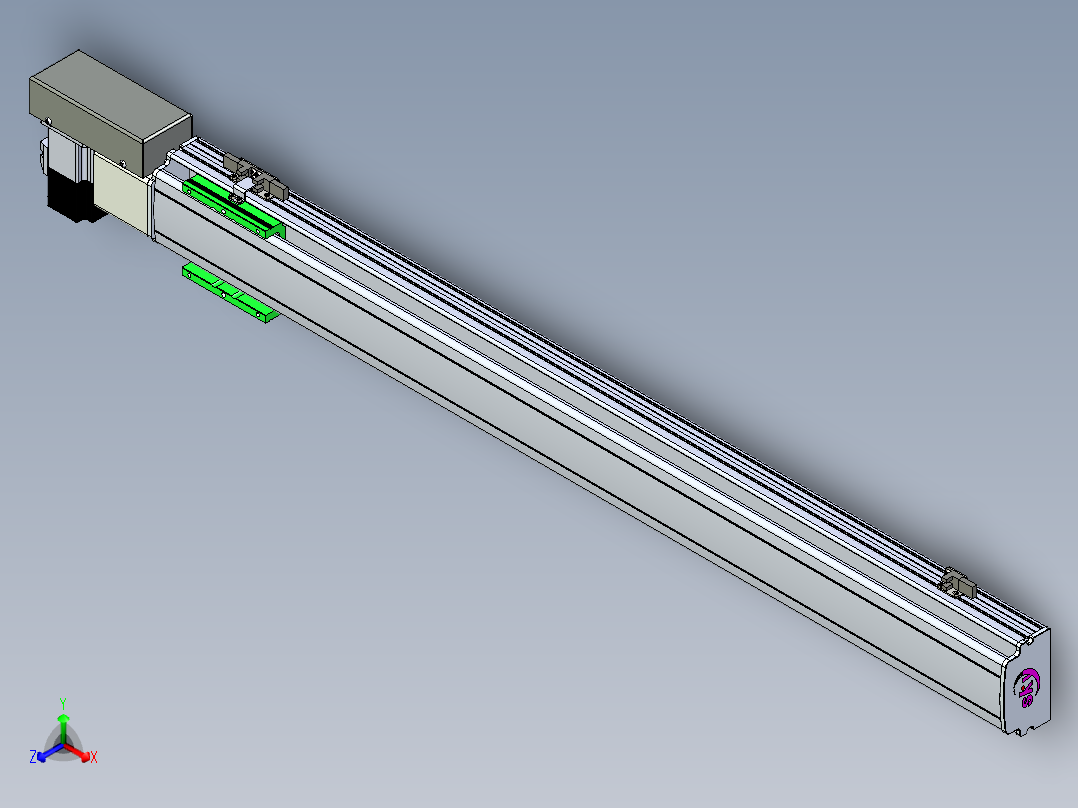This screenshot has width=1078, height=808.
Task: Select the long aluminum rail body side face
Action: pos(578,450)
